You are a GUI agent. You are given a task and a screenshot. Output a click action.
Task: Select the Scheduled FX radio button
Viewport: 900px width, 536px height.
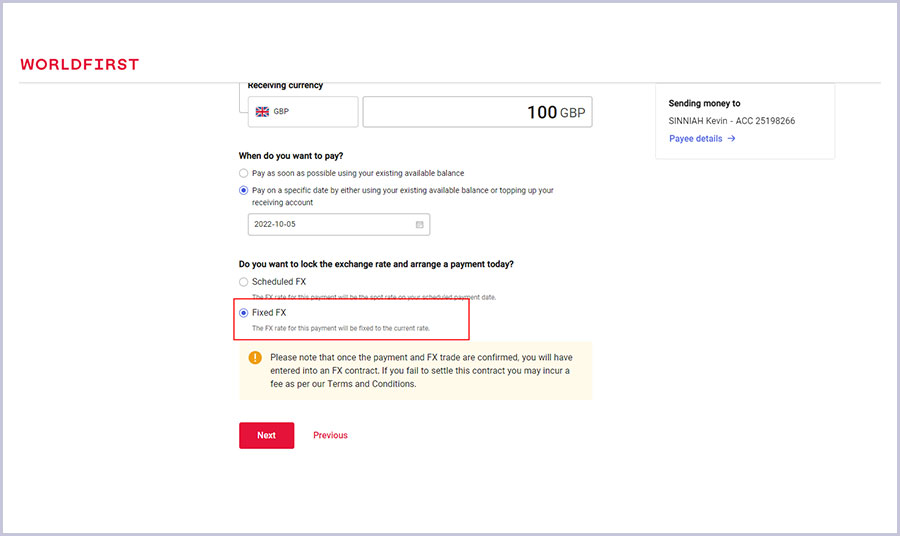click(x=244, y=282)
